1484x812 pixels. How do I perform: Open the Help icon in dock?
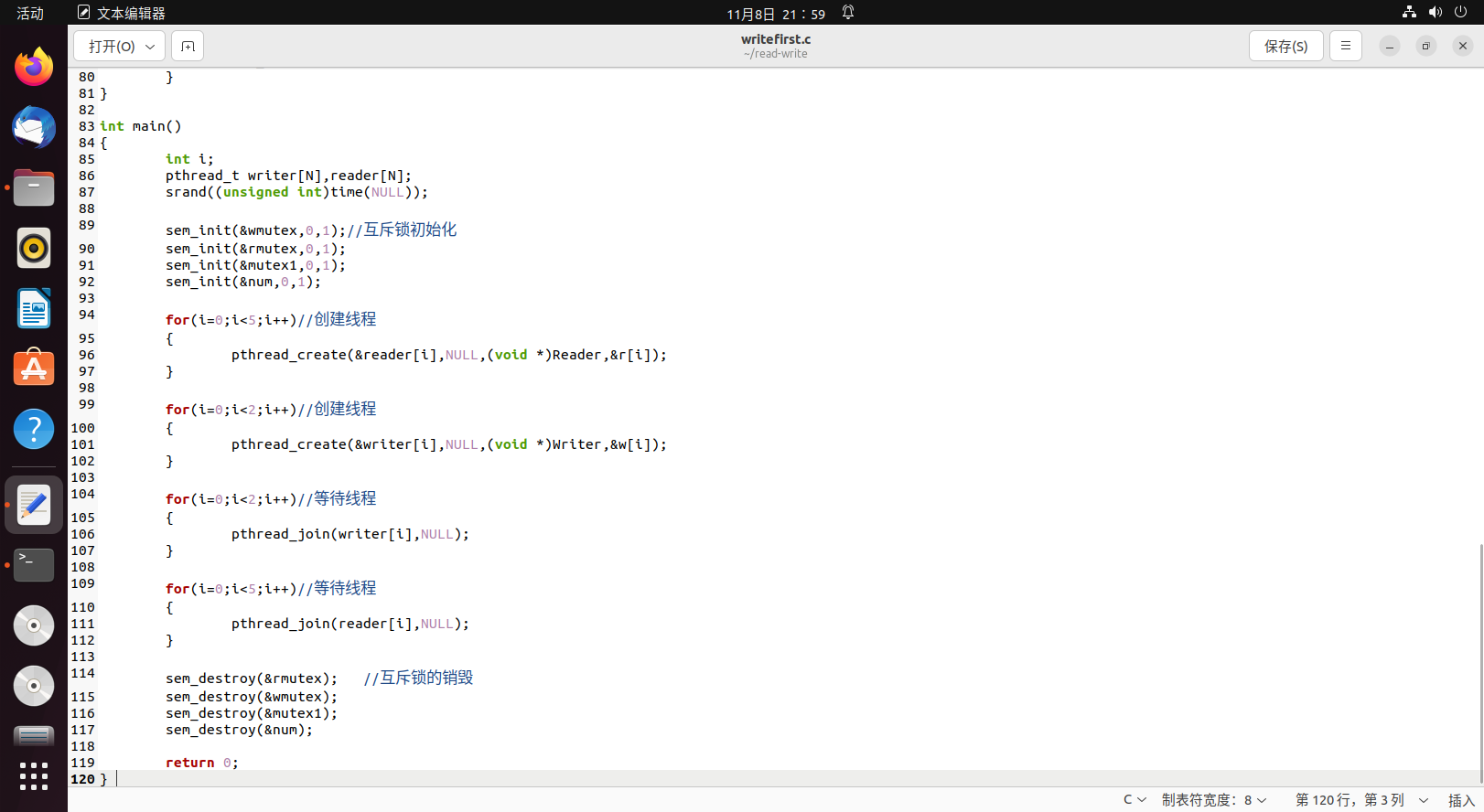click(34, 428)
